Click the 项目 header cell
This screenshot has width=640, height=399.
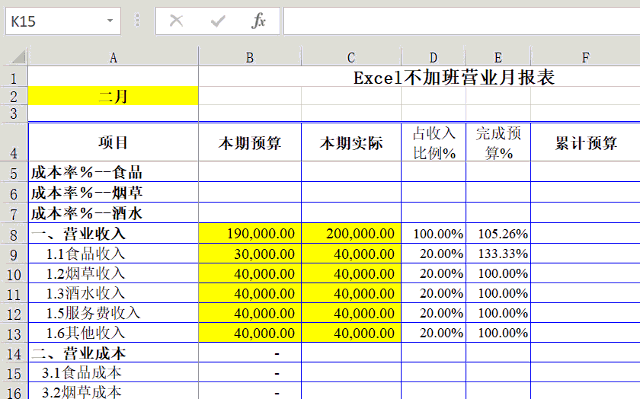point(113,142)
